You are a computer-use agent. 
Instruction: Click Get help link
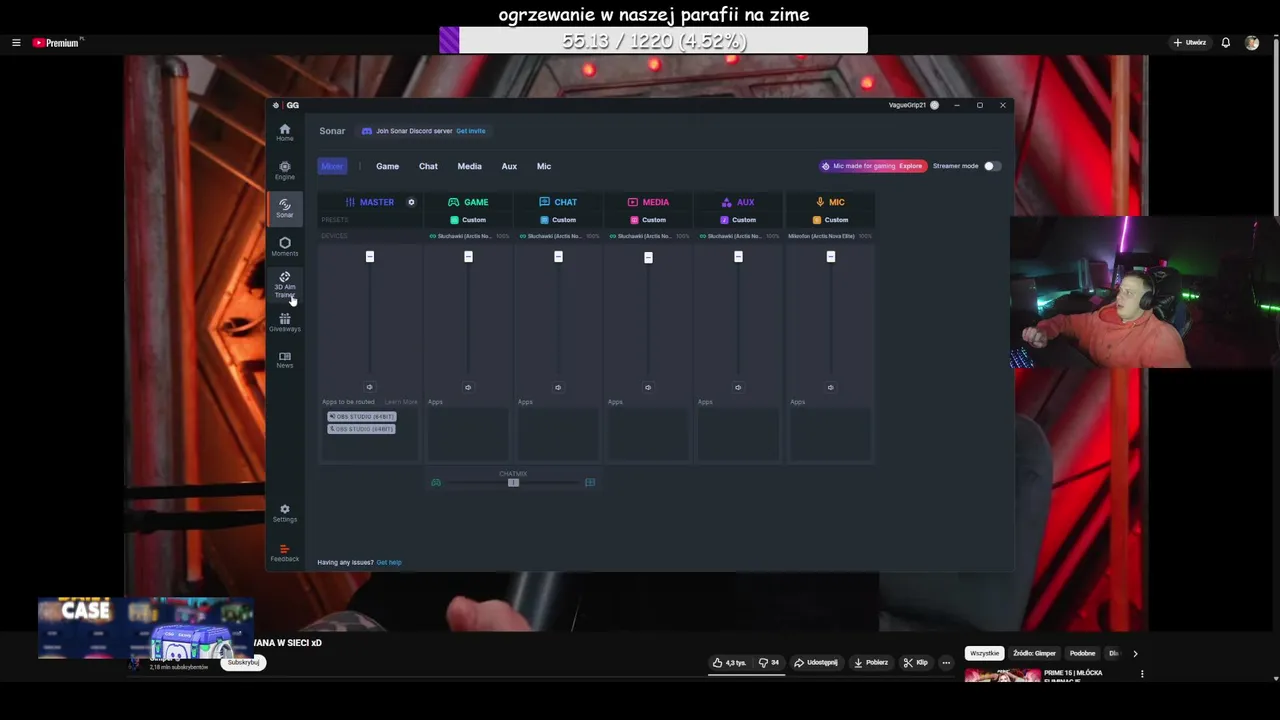click(389, 562)
